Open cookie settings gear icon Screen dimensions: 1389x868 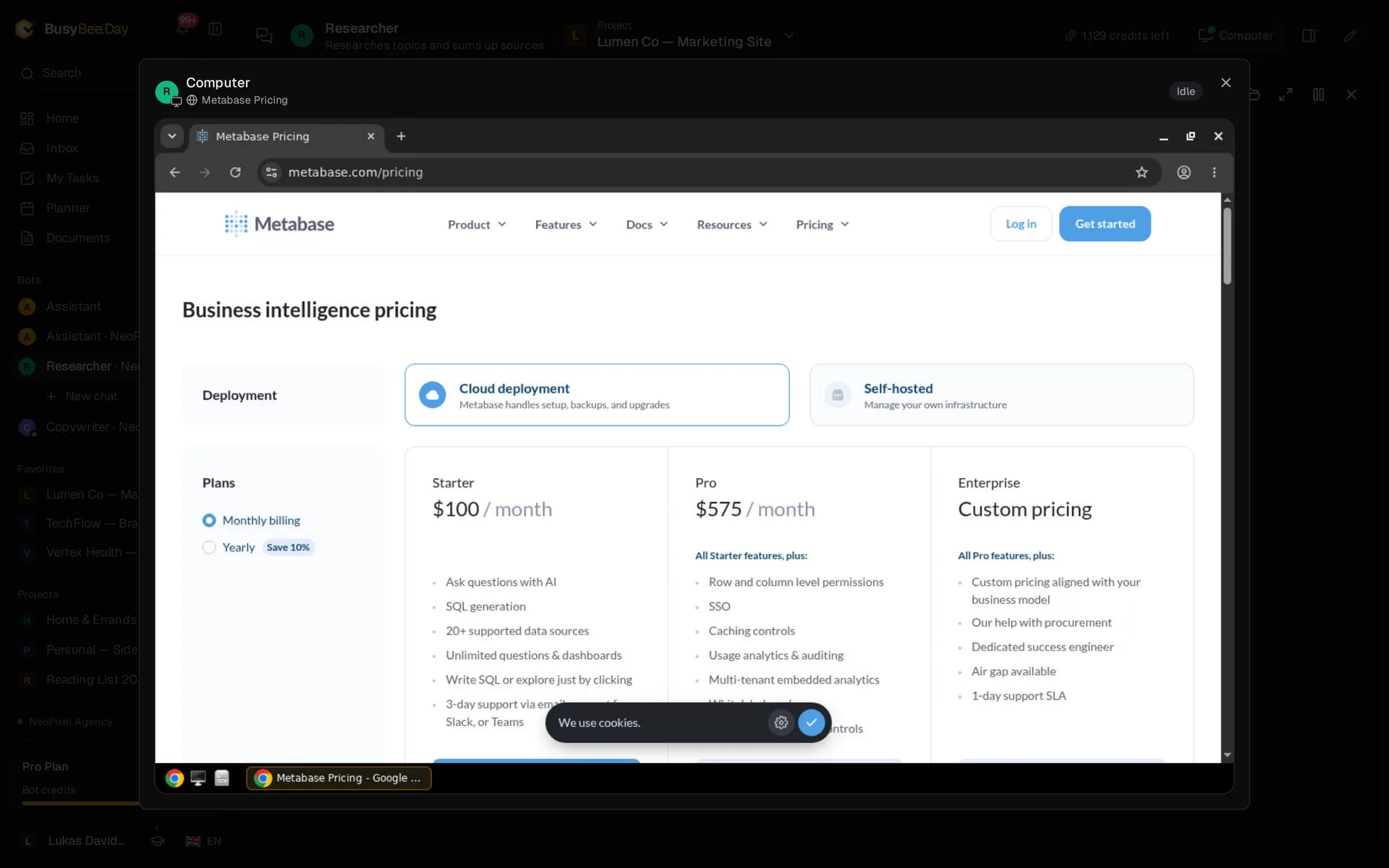pyautogui.click(x=781, y=722)
